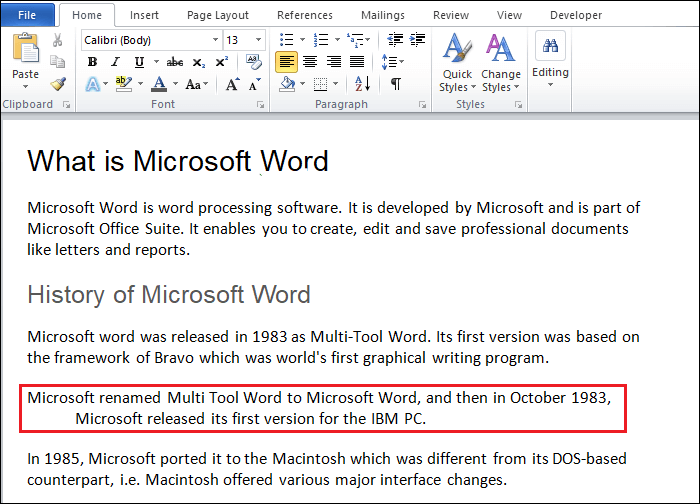Toggle Italic formatting
Screen dimensions: 700x504
(115, 62)
